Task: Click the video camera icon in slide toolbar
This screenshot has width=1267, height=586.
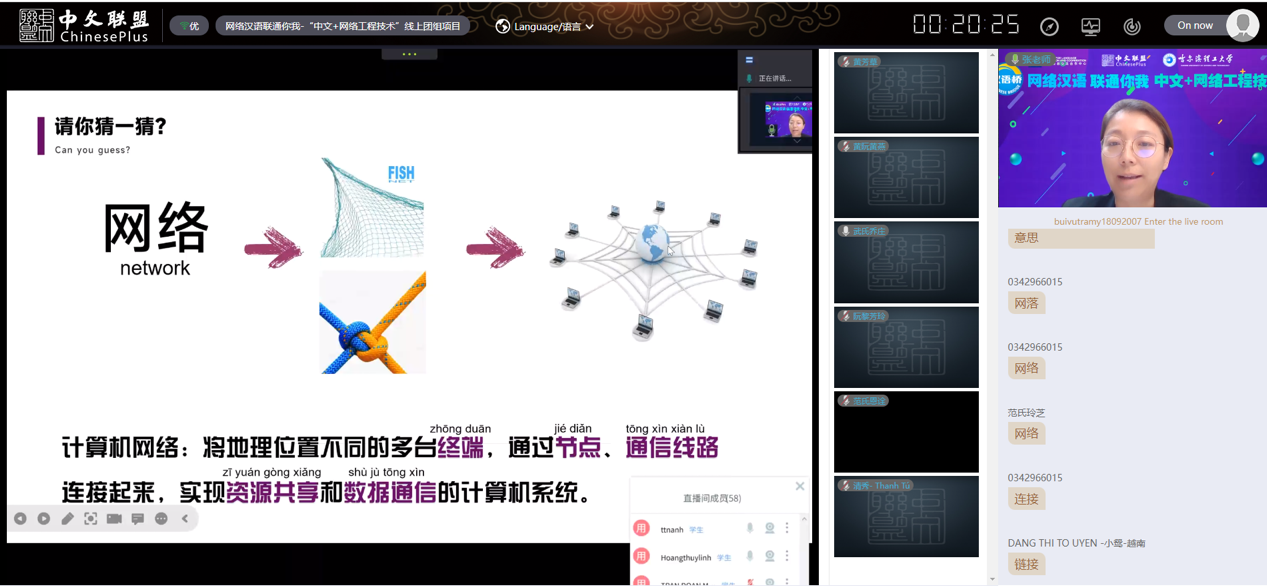Action: click(x=114, y=519)
